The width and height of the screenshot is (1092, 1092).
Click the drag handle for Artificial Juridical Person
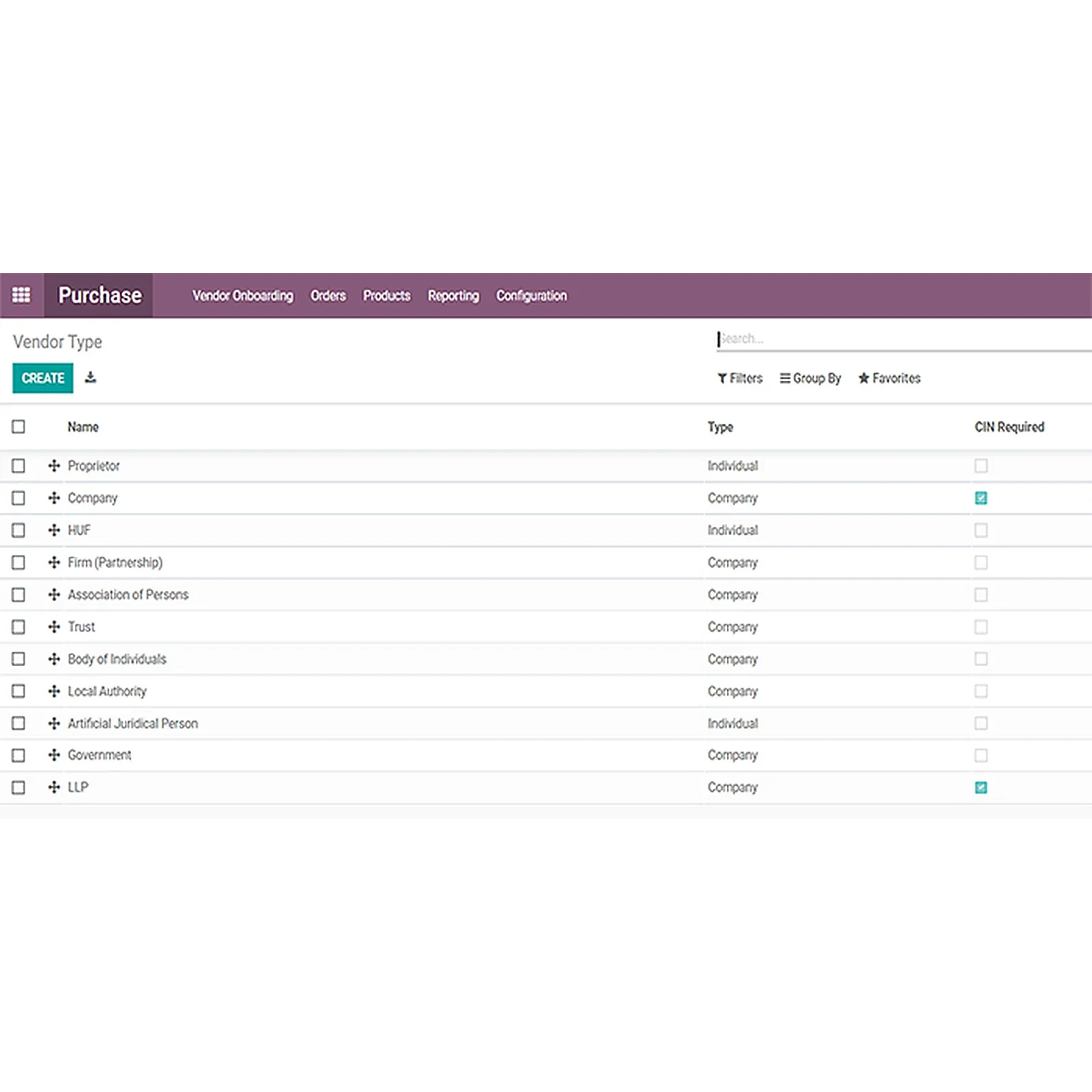(54, 723)
